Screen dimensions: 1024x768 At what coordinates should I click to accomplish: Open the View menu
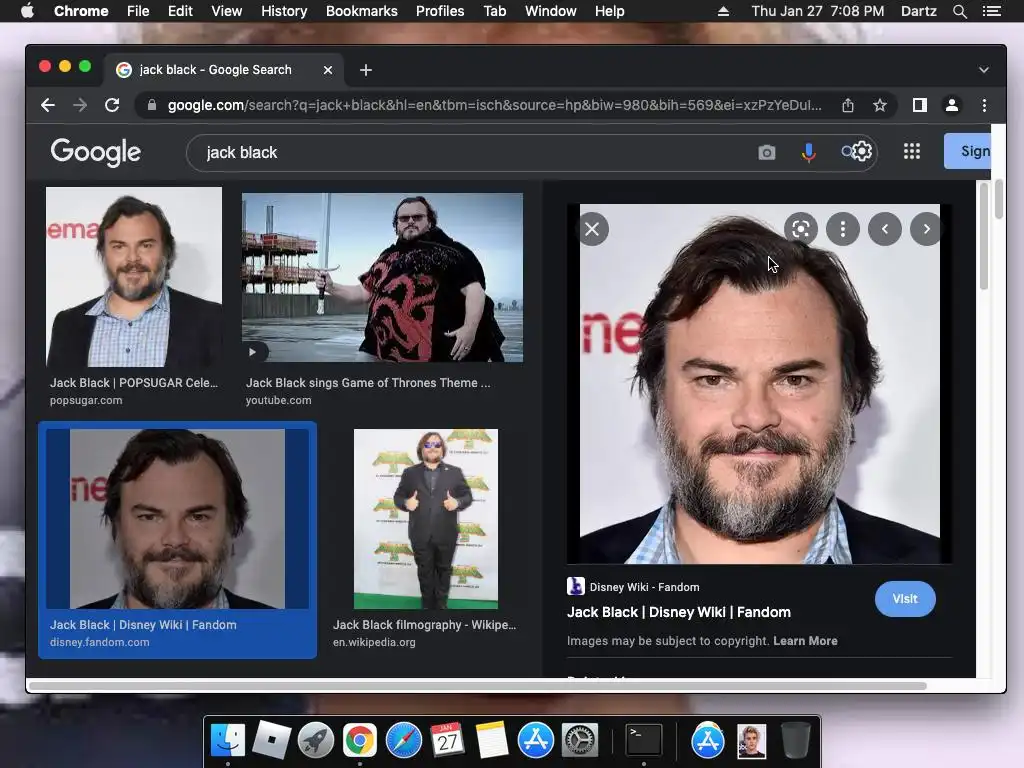(227, 11)
